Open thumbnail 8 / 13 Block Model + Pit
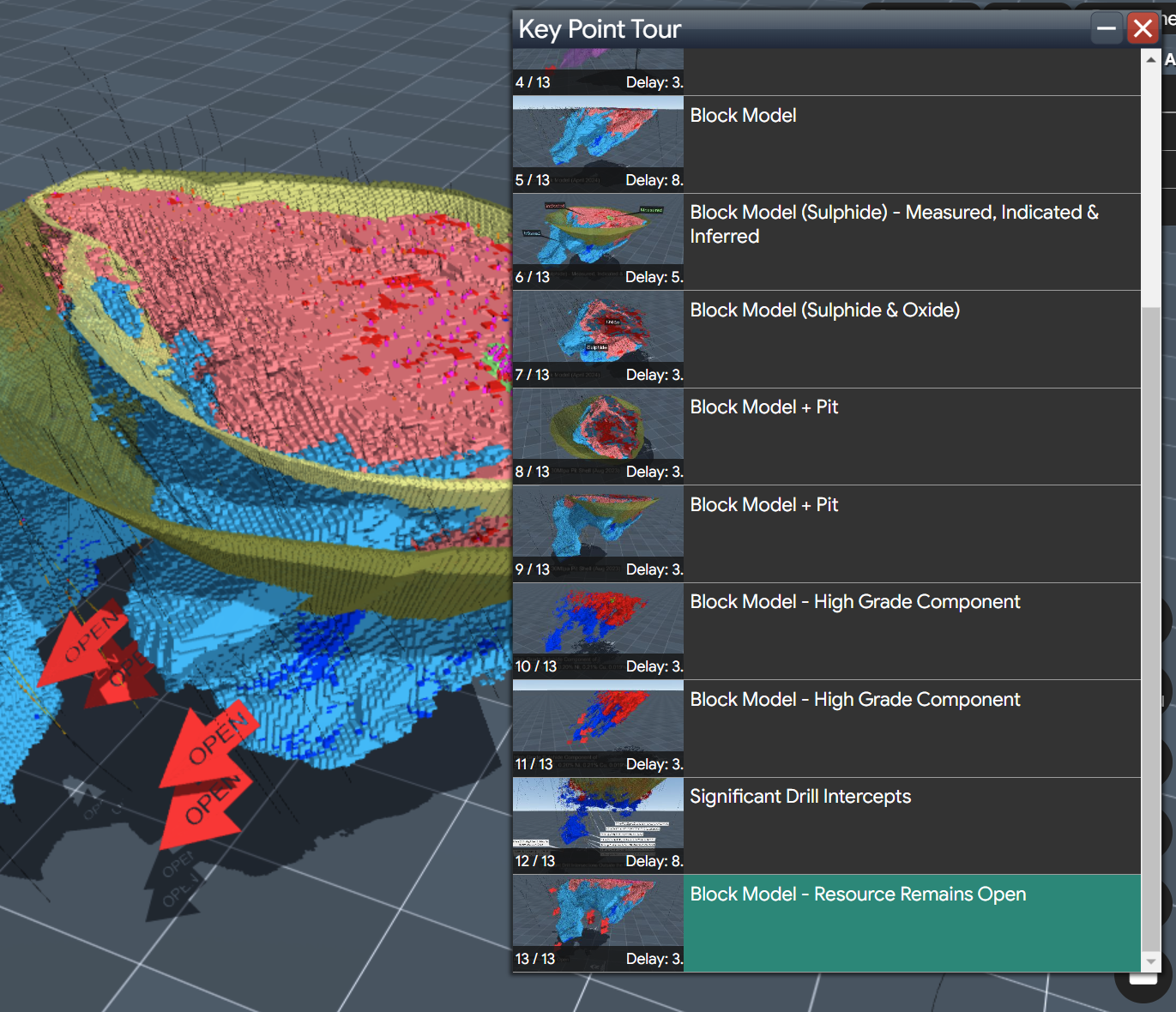 [598, 436]
